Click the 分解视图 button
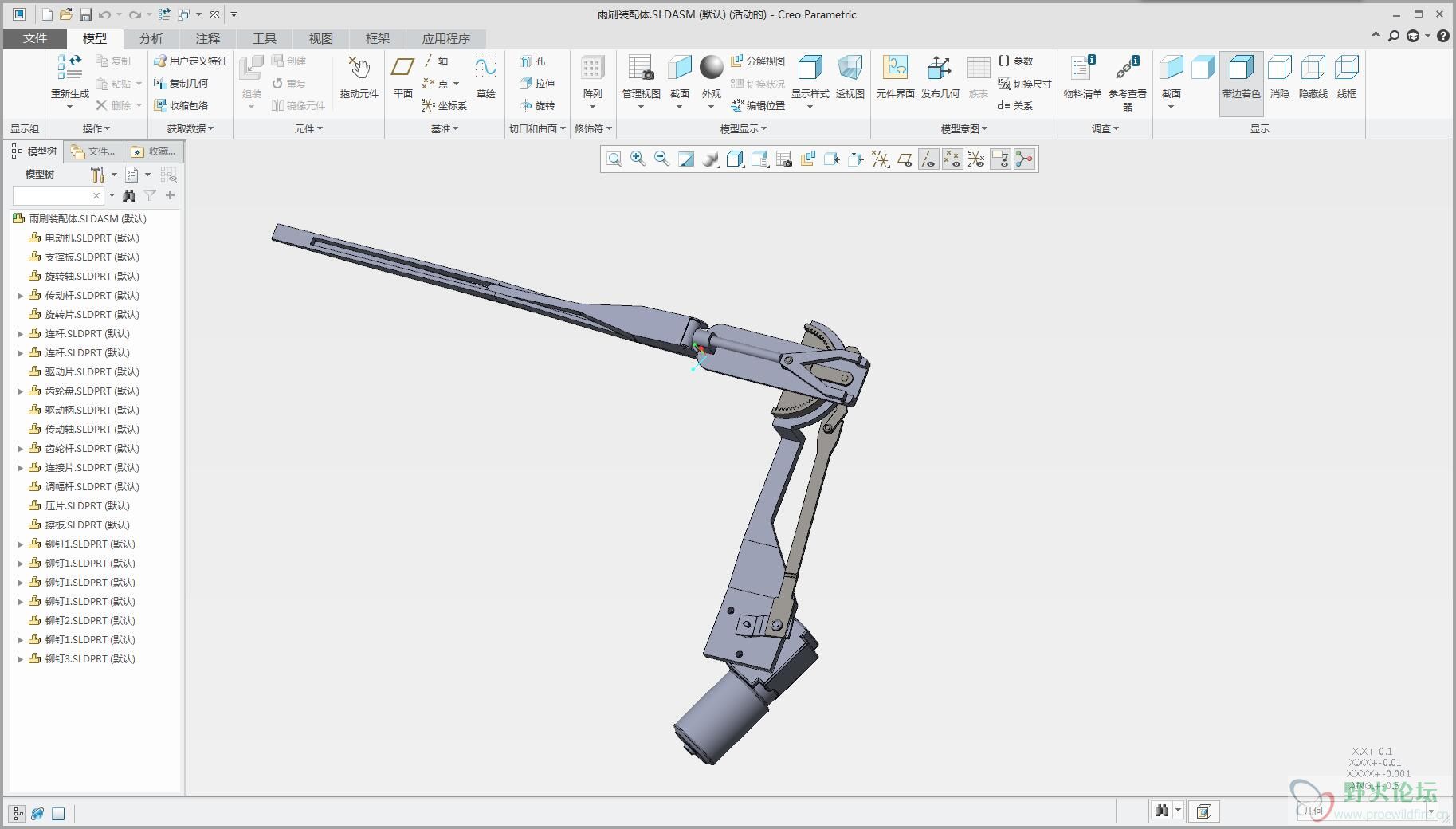The height and width of the screenshot is (829, 1456). [x=758, y=61]
